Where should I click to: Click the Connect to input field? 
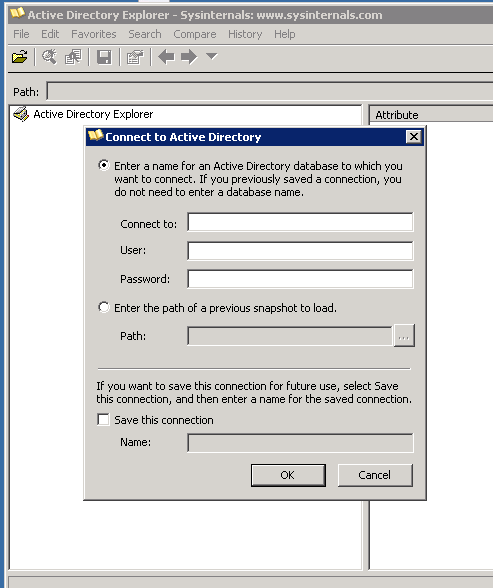point(300,222)
